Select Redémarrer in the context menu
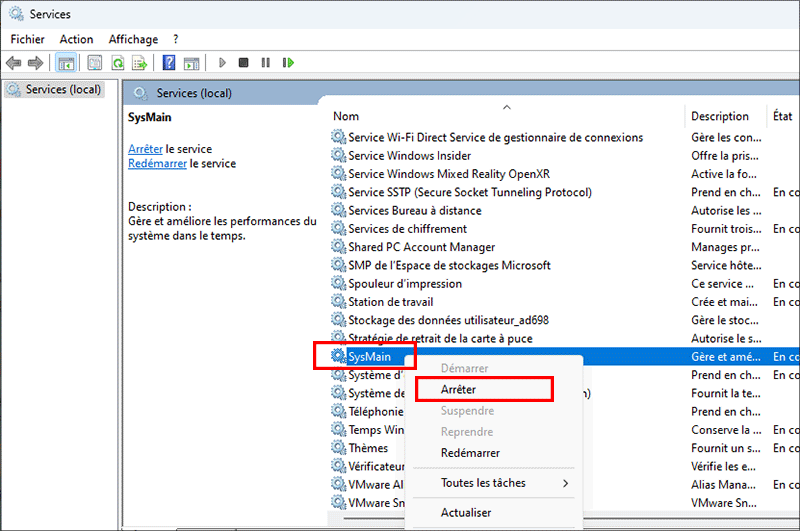The image size is (800, 531). [470, 453]
